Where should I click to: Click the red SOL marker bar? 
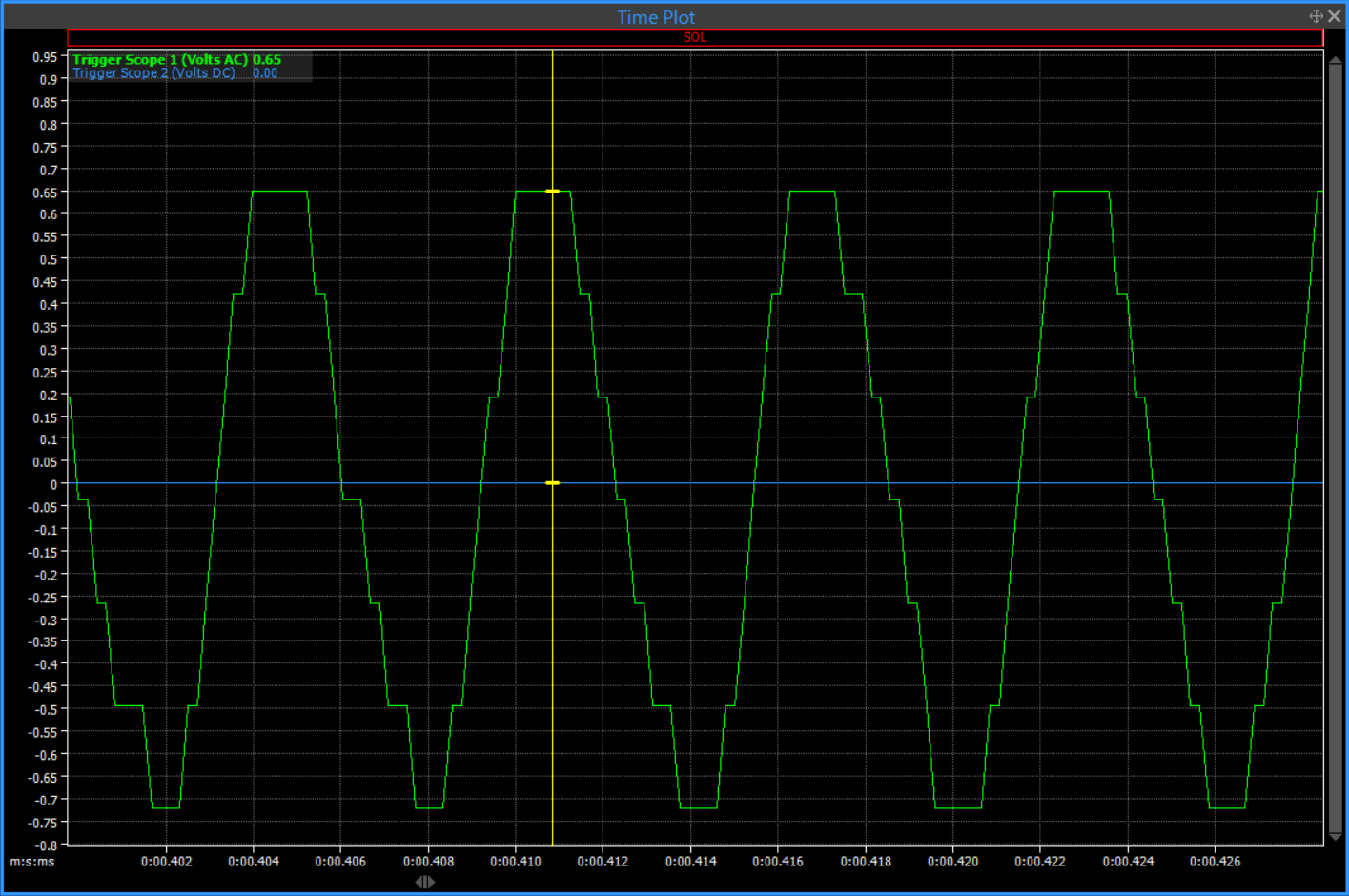click(x=695, y=37)
